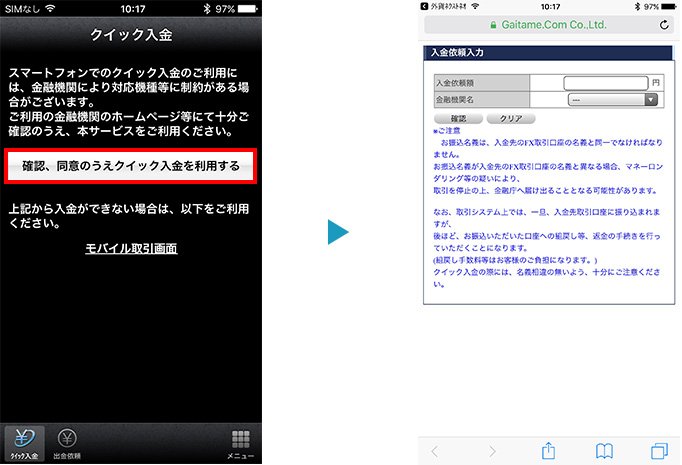Click the 金融機関名 dropdown arrow

651,100
